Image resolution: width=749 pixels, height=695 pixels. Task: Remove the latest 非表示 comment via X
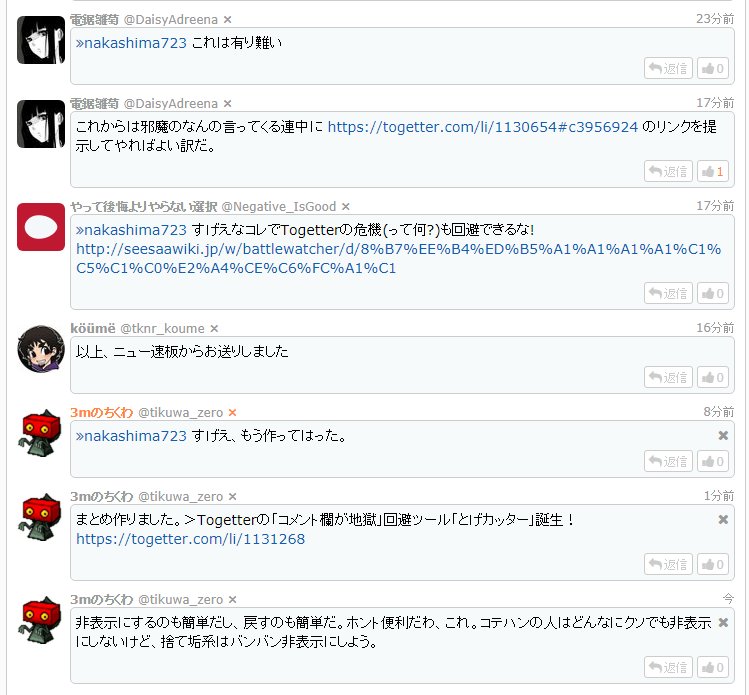point(723,623)
